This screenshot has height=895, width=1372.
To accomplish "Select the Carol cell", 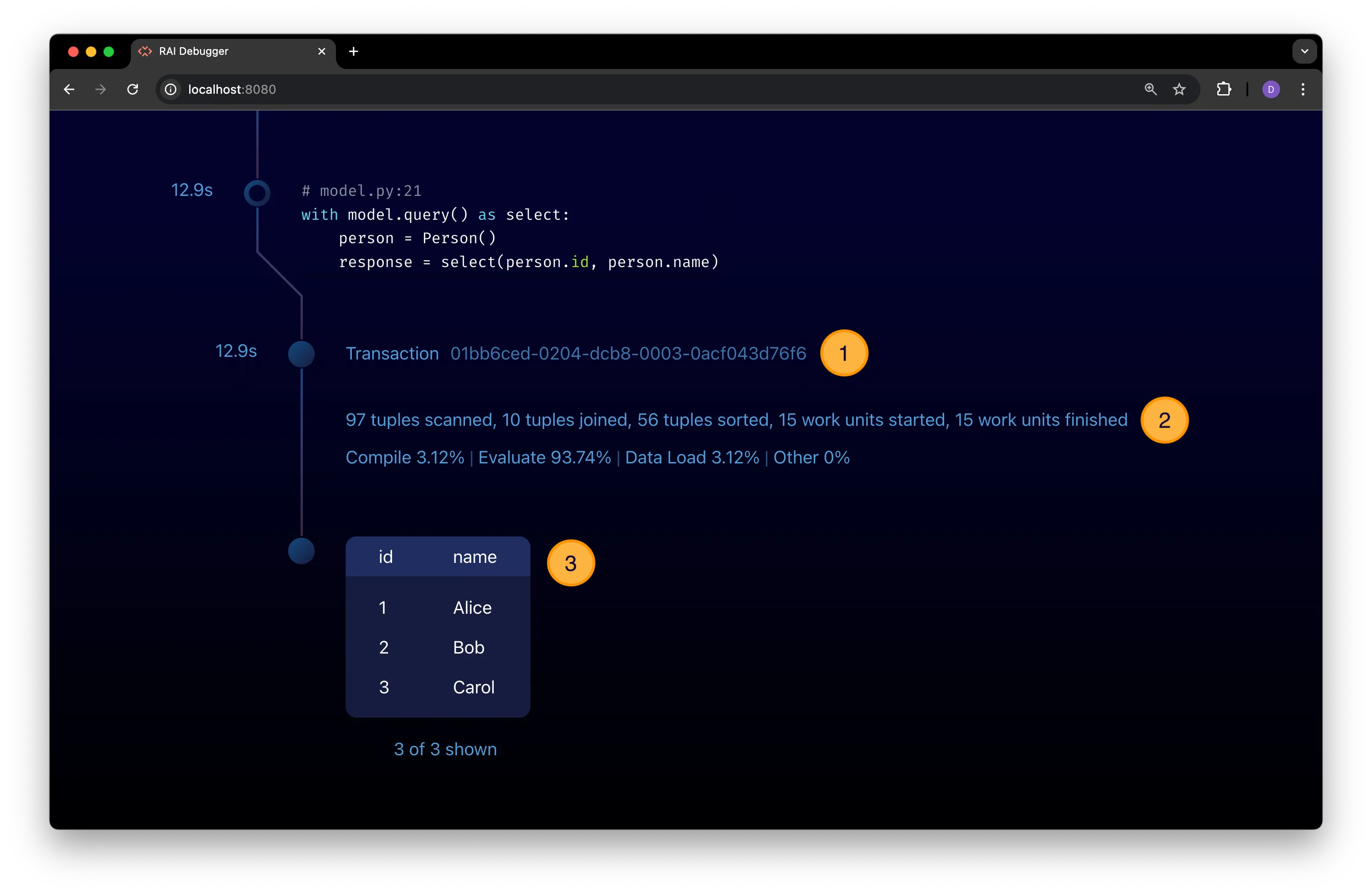I will click(x=473, y=687).
